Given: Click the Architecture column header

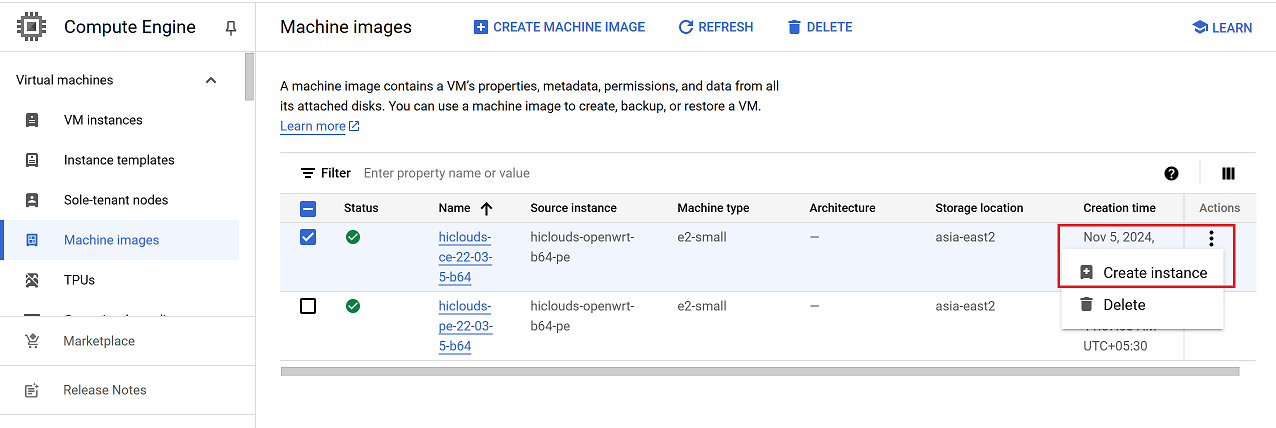Looking at the screenshot, I should pyautogui.click(x=842, y=208).
